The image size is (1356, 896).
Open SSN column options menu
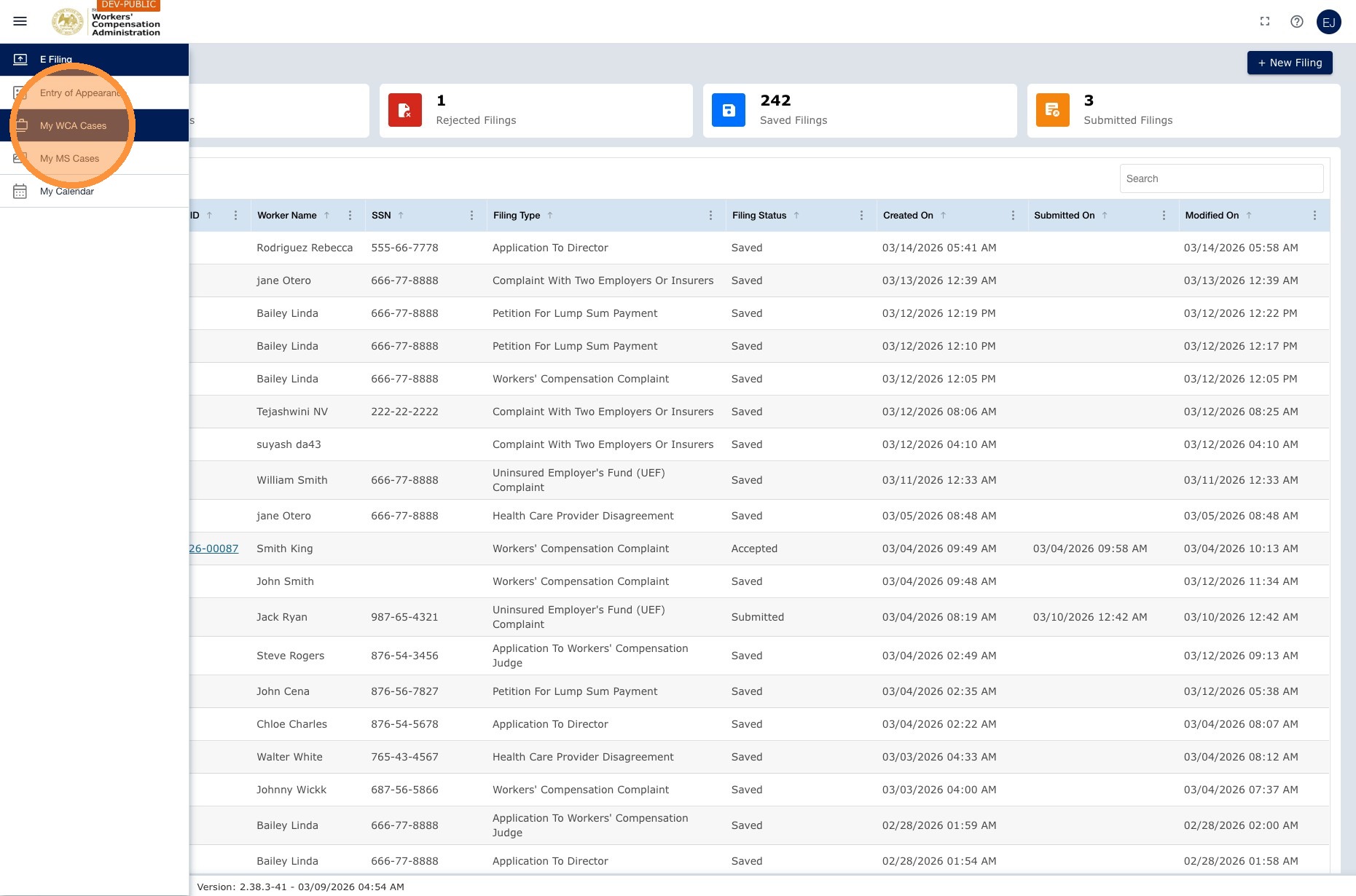click(471, 216)
